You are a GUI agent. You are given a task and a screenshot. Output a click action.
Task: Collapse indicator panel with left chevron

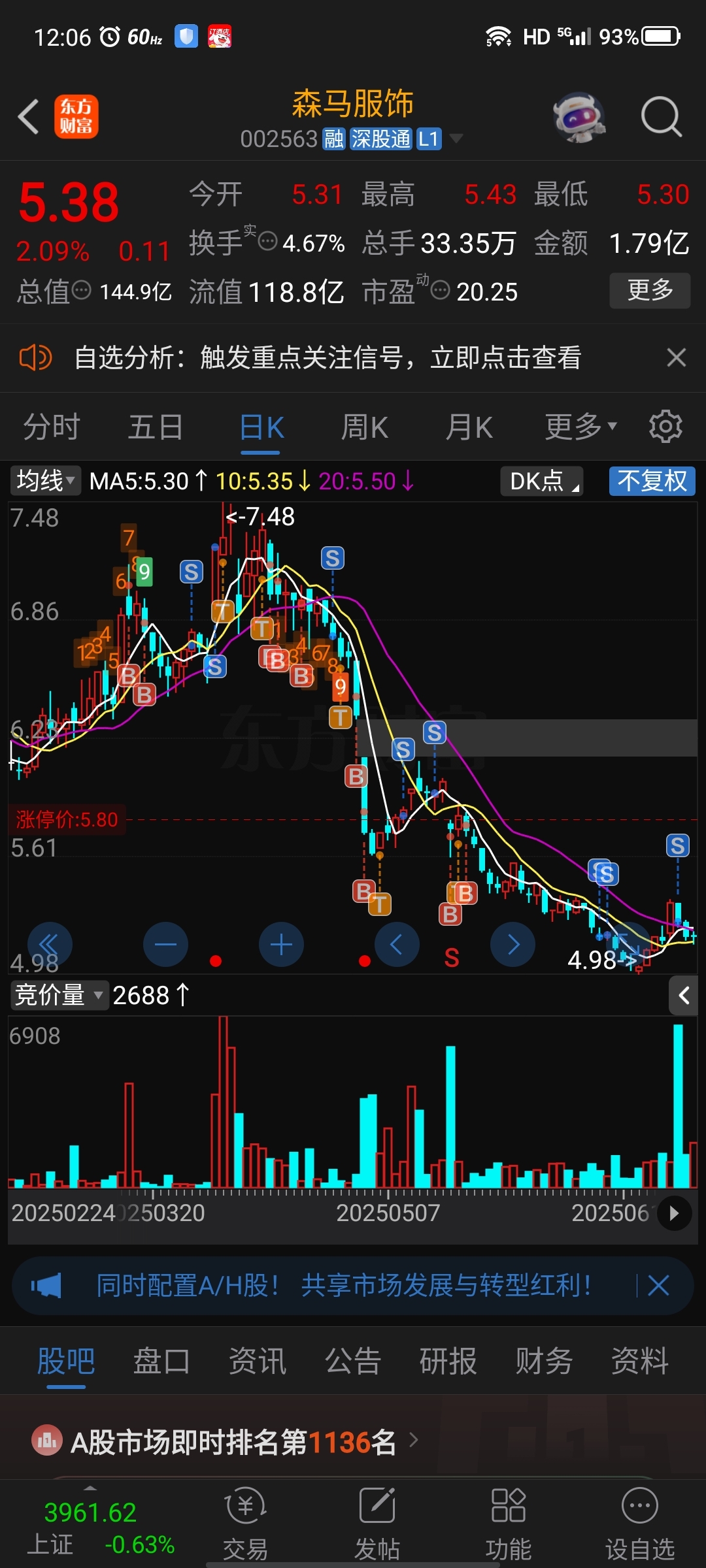[x=684, y=995]
